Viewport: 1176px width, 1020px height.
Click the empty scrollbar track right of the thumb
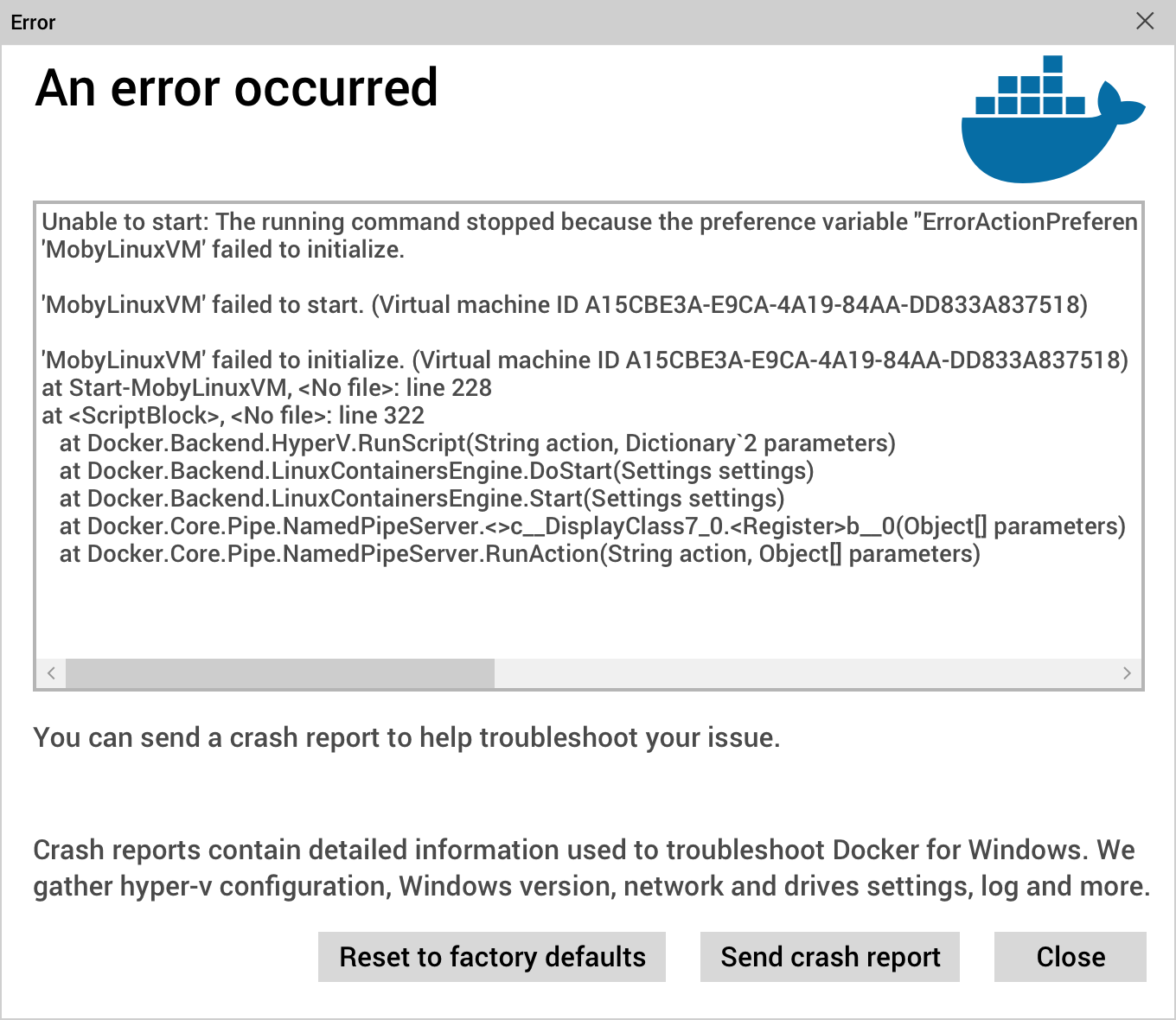804,673
